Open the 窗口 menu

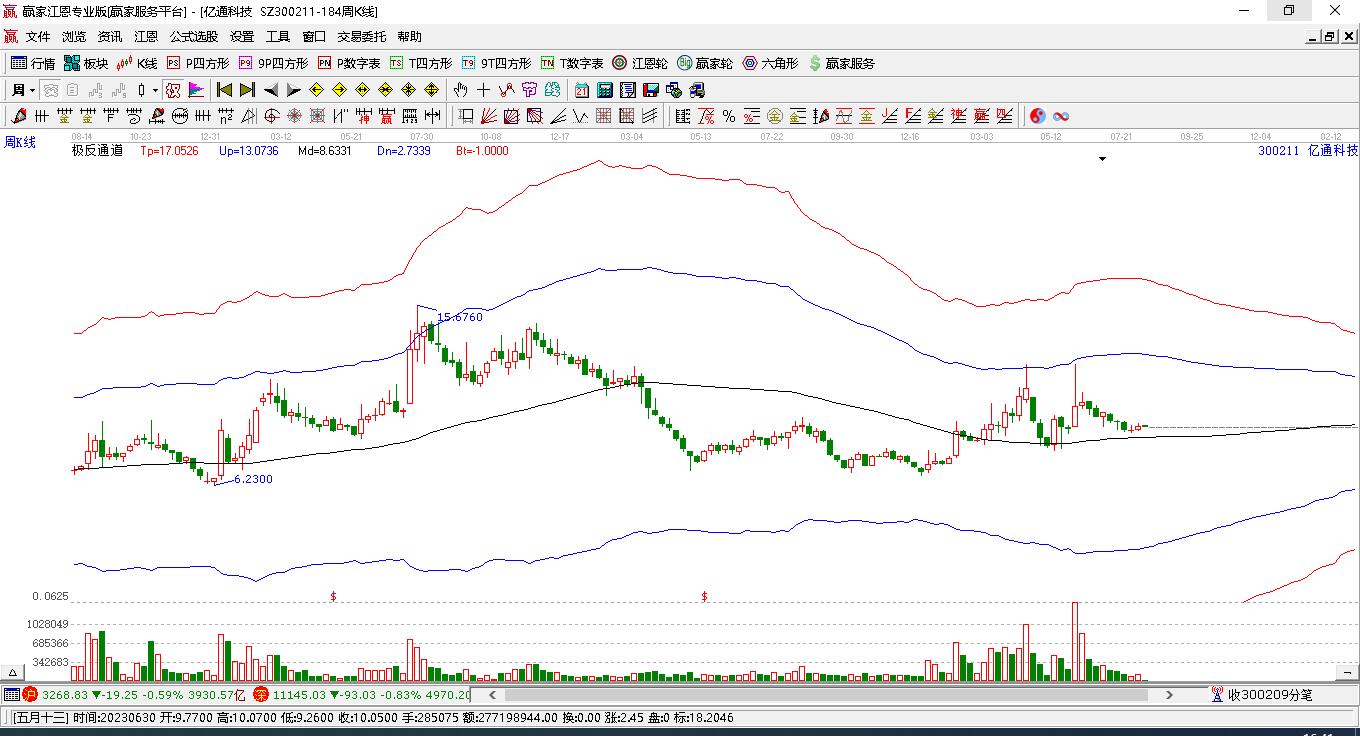314,37
